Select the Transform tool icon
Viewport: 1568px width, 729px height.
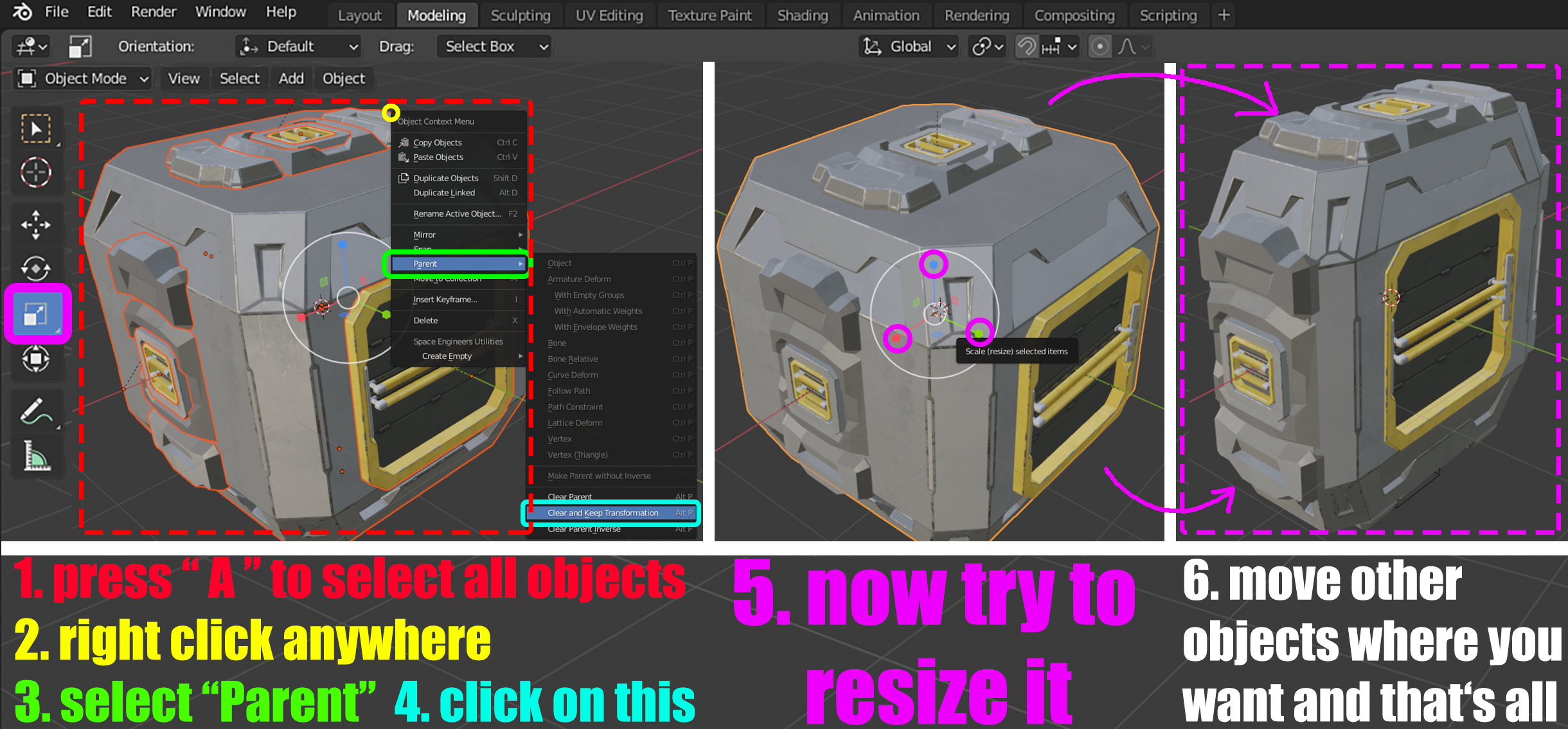point(36,358)
